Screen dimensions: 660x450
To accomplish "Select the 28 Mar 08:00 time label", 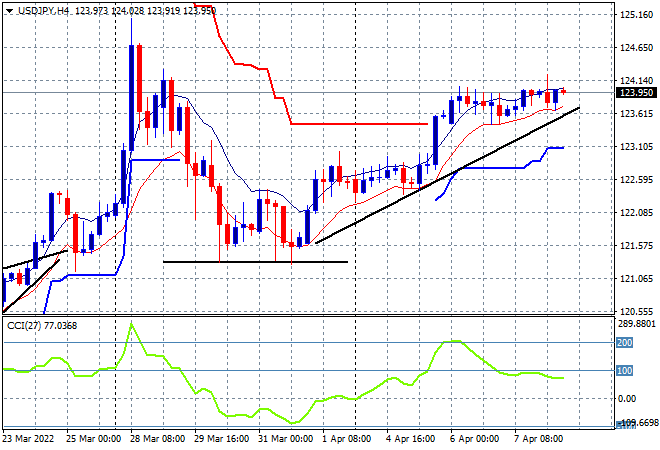I will [x=157, y=439].
